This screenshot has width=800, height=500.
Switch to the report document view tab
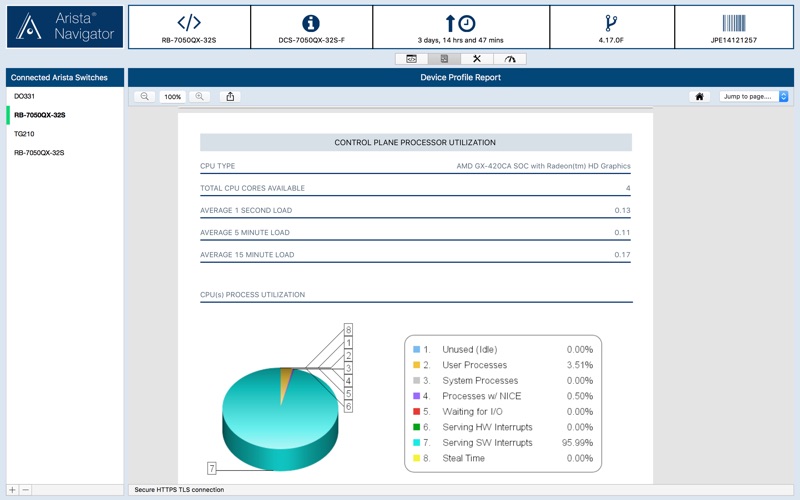point(444,59)
